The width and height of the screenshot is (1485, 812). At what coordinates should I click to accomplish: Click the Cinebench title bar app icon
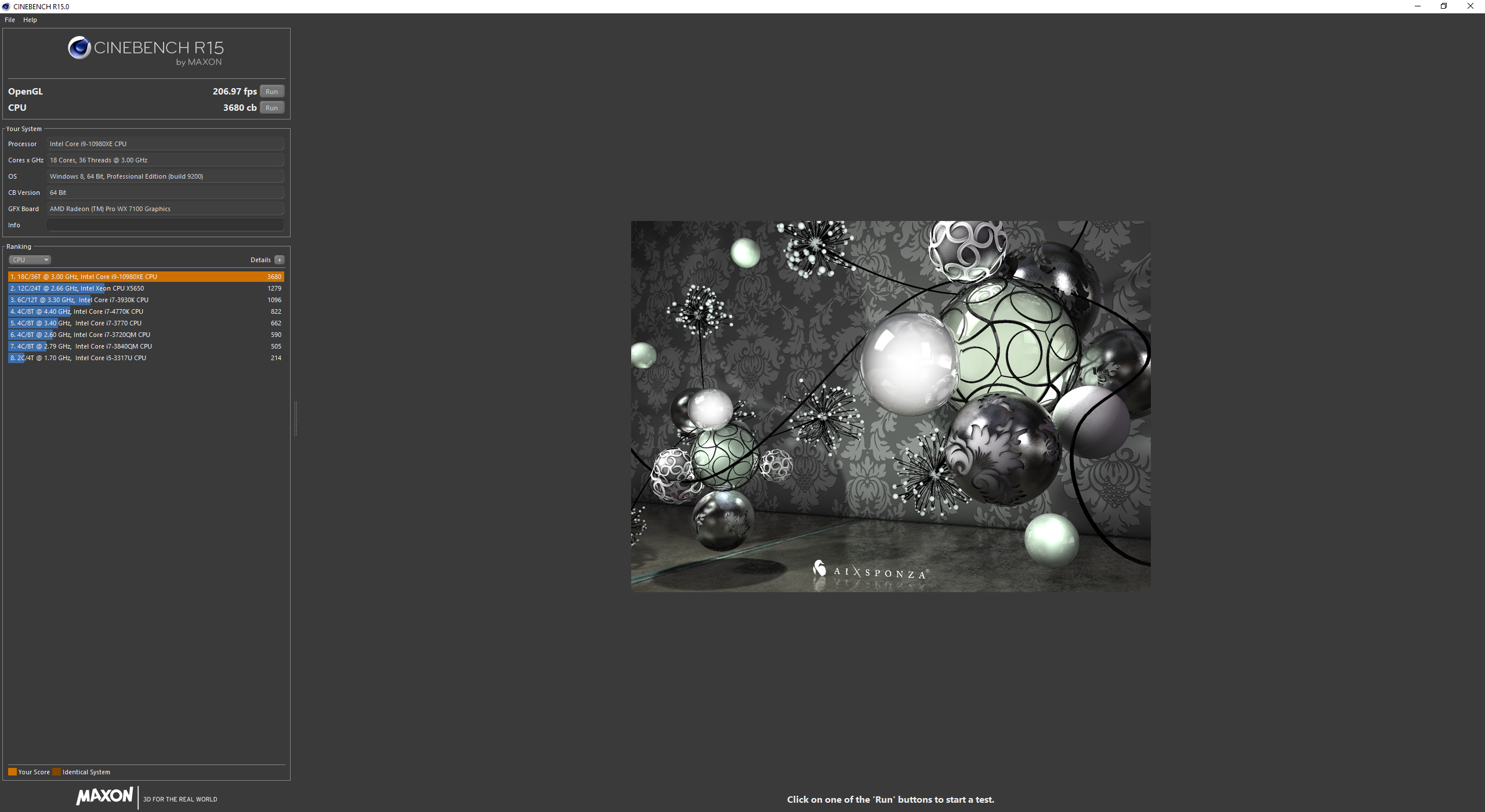pyautogui.click(x=6, y=6)
